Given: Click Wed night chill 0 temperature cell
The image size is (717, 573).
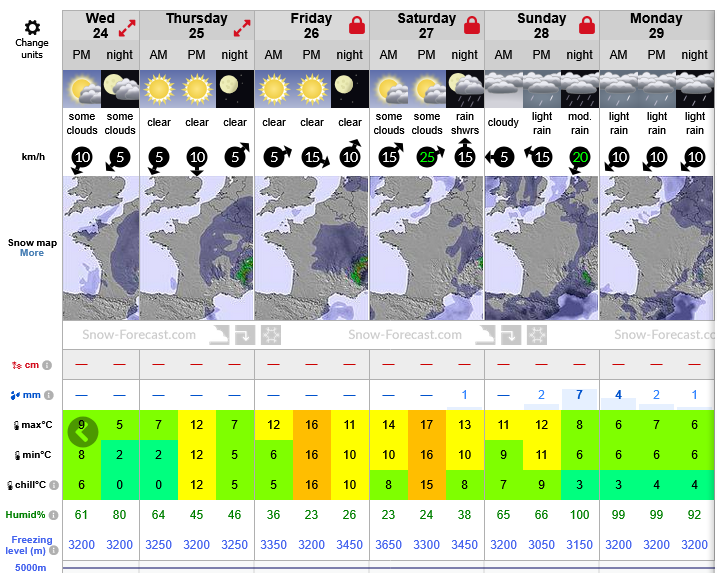Looking at the screenshot, I should (120, 485).
